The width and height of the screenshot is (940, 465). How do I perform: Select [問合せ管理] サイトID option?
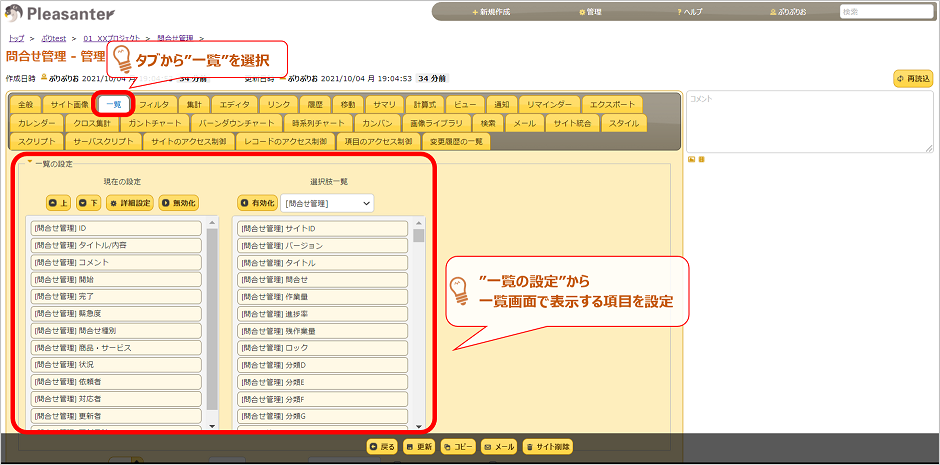(323, 228)
